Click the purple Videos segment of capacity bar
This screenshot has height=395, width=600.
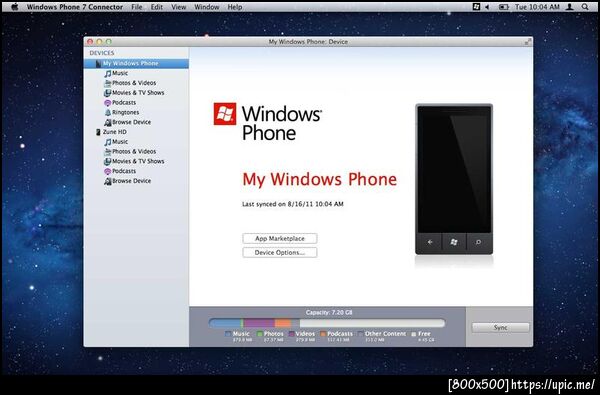(x=259, y=323)
